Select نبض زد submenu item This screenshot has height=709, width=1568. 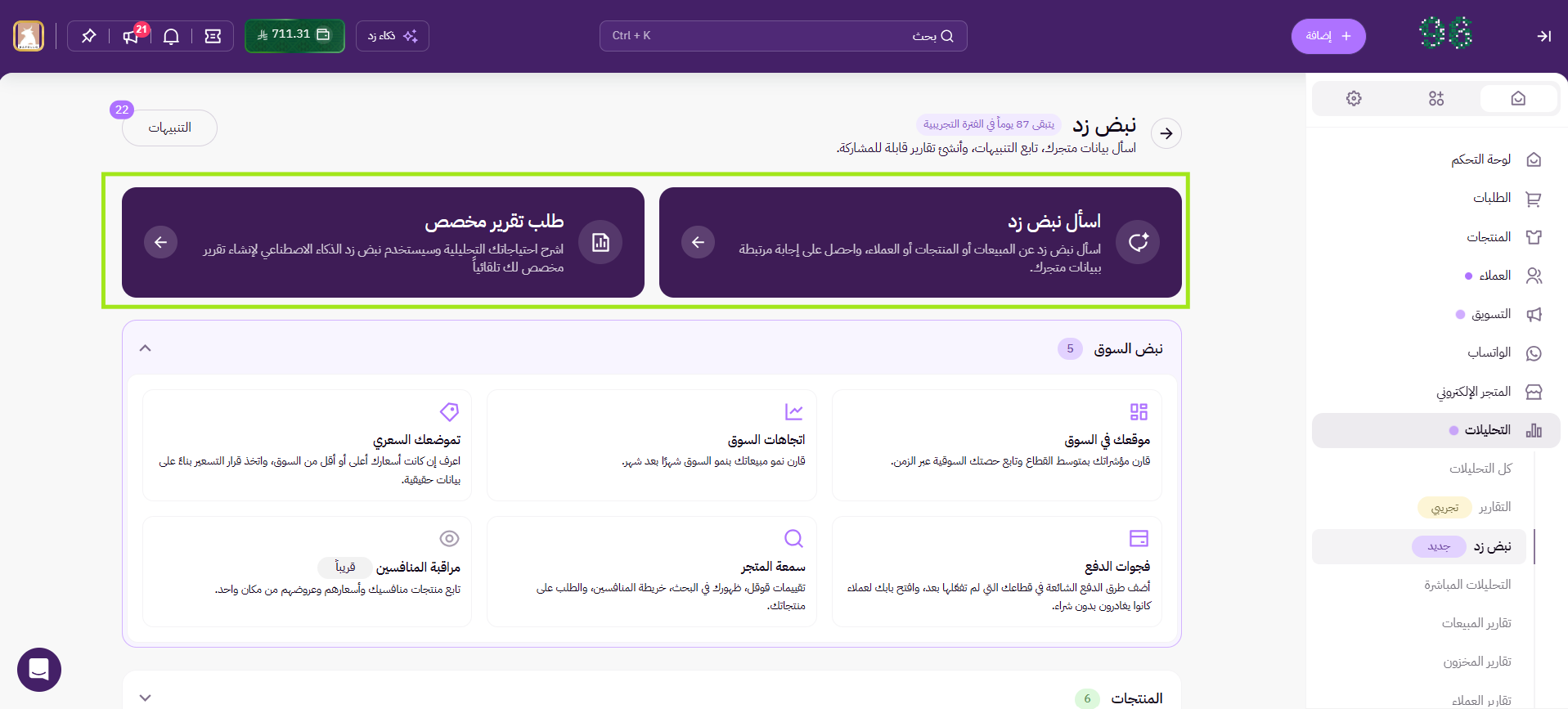[1419, 546]
